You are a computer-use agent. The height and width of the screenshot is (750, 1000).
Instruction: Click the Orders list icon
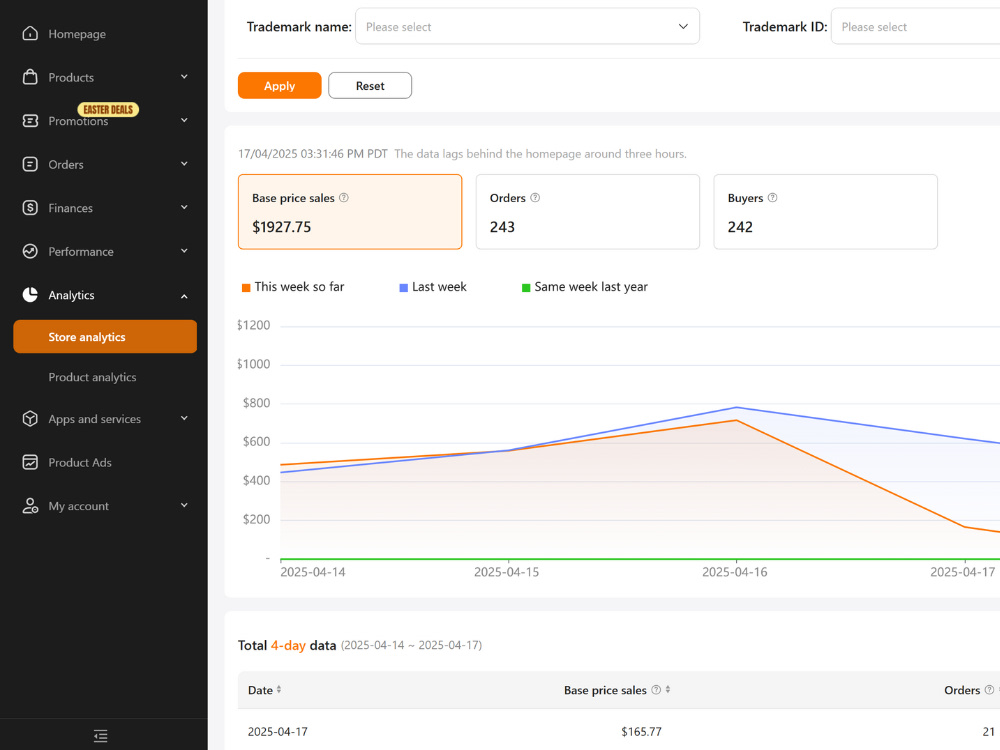tap(30, 164)
